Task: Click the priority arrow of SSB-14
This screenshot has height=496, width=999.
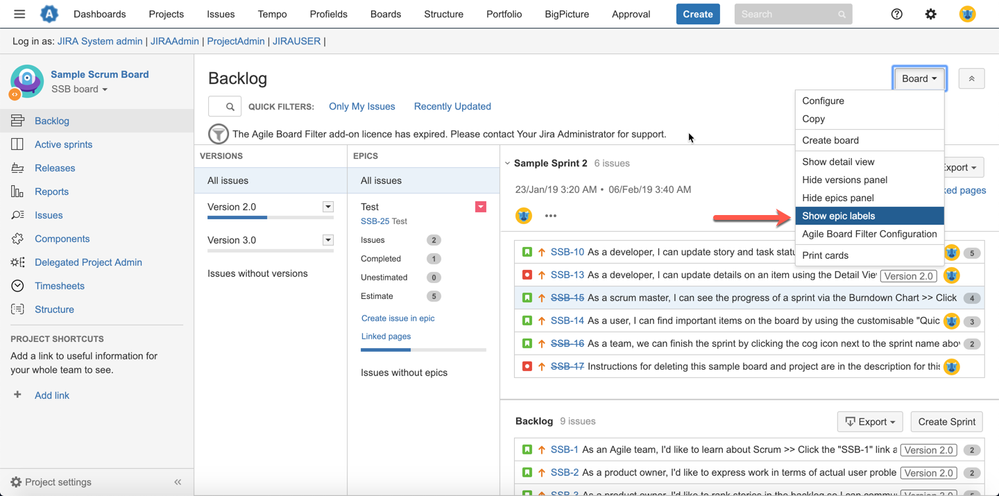Action: pyautogui.click(x=542, y=321)
